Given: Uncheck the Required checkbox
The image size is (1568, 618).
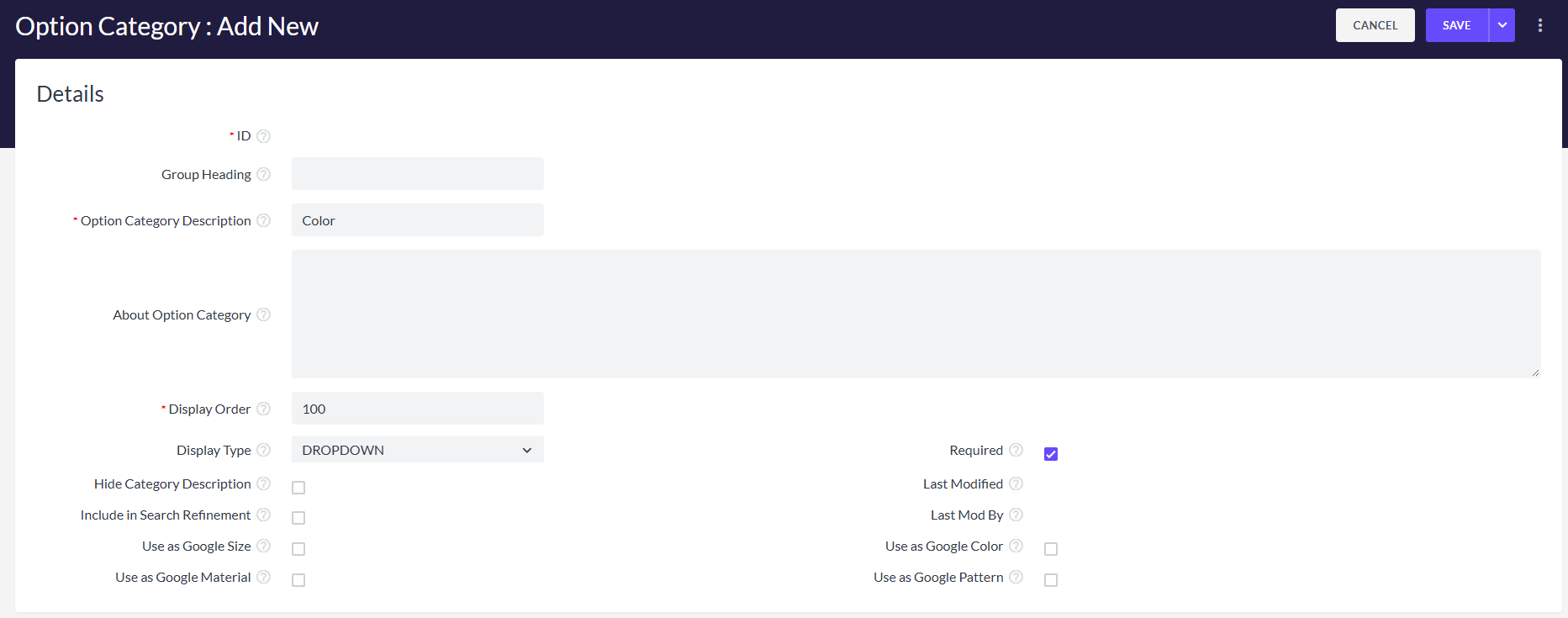Looking at the screenshot, I should [x=1050, y=454].
